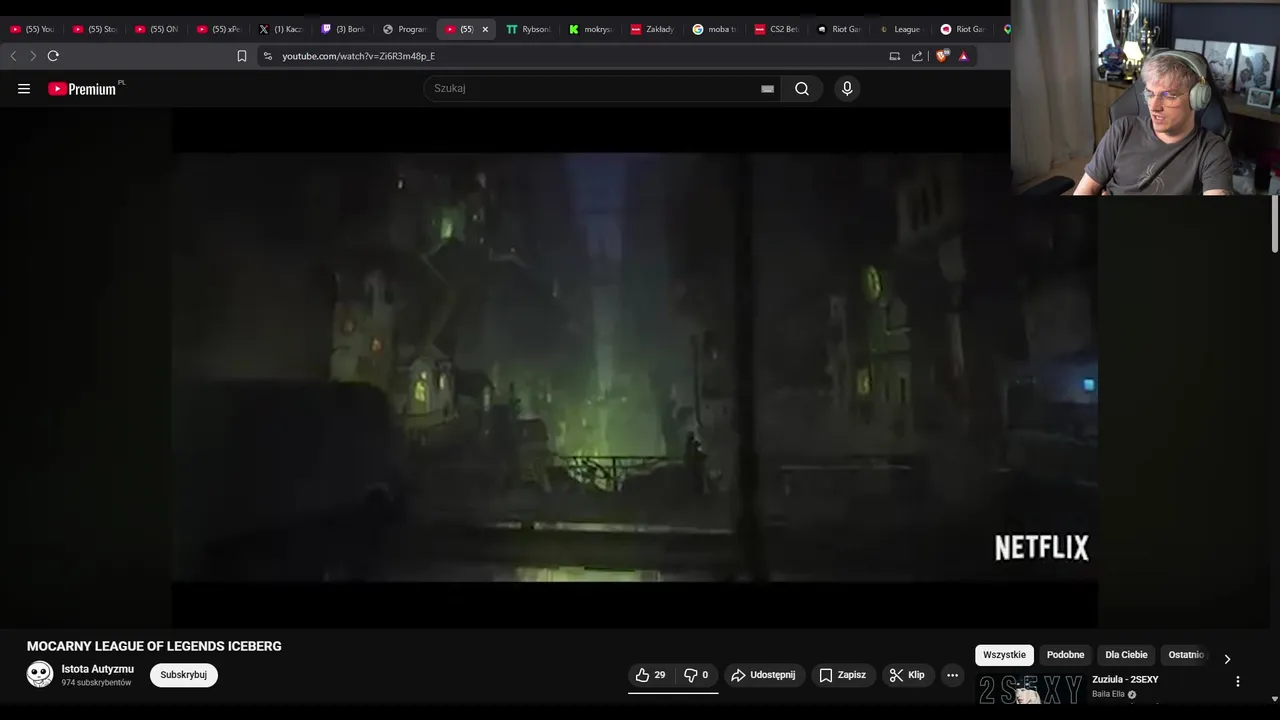Click the Klip scissors button
This screenshot has height=720, width=1280.
click(907, 675)
